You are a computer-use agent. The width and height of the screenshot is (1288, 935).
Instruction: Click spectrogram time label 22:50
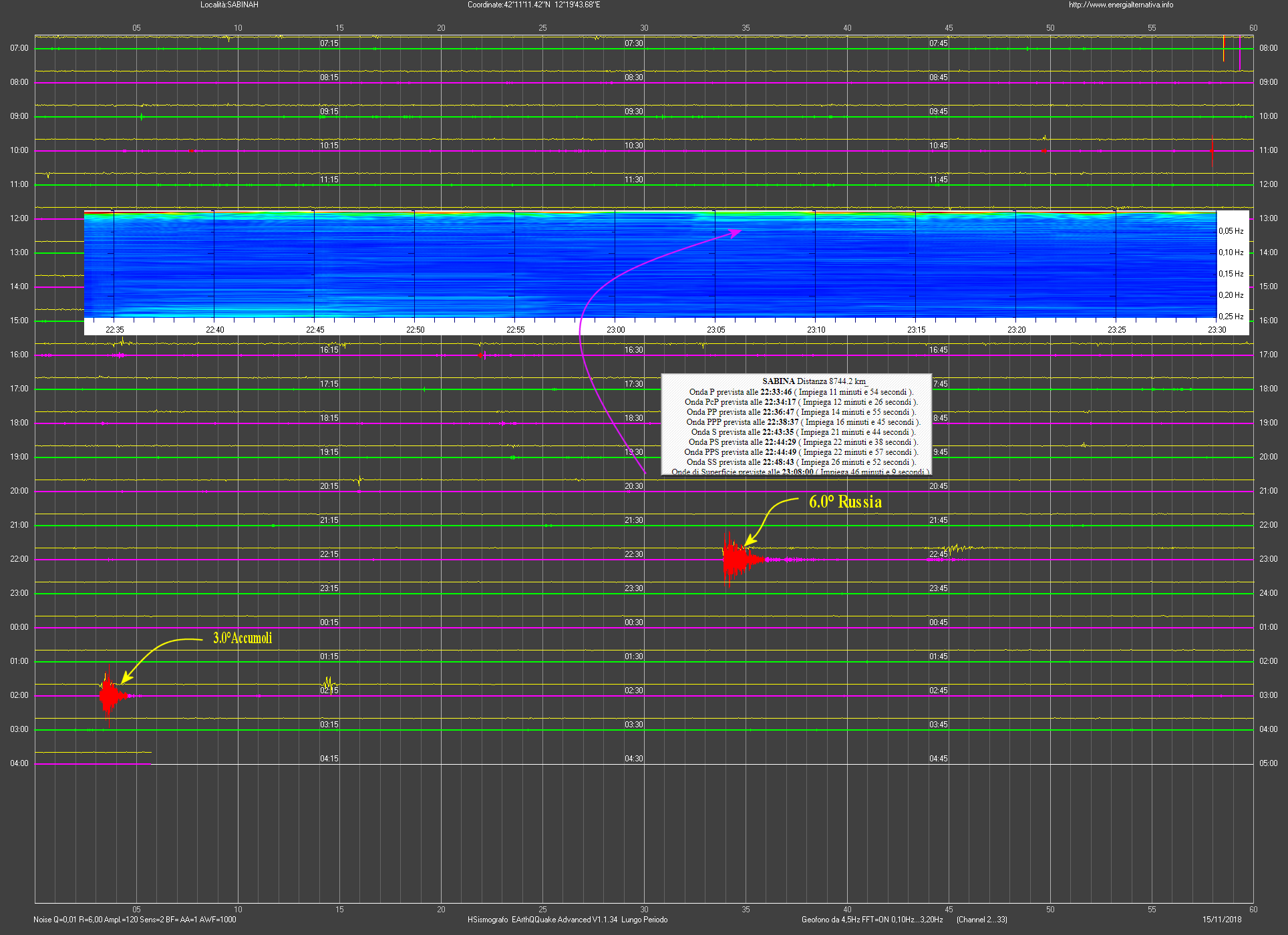pyautogui.click(x=416, y=330)
